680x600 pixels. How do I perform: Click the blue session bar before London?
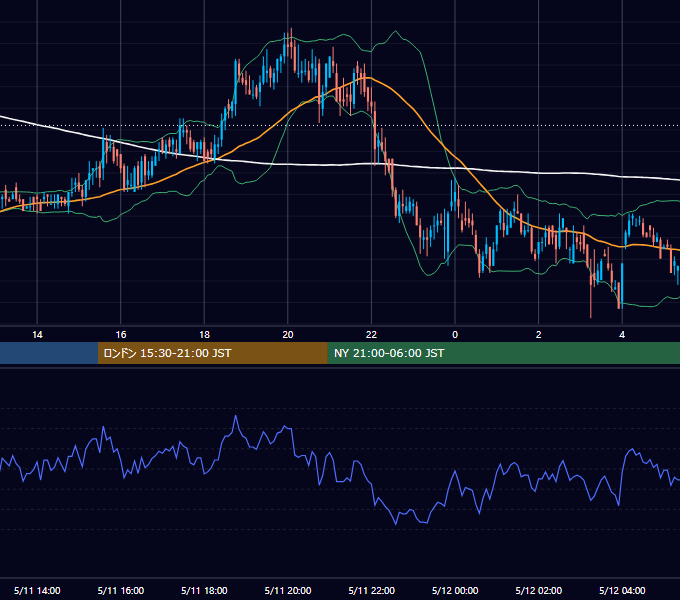pos(49,353)
